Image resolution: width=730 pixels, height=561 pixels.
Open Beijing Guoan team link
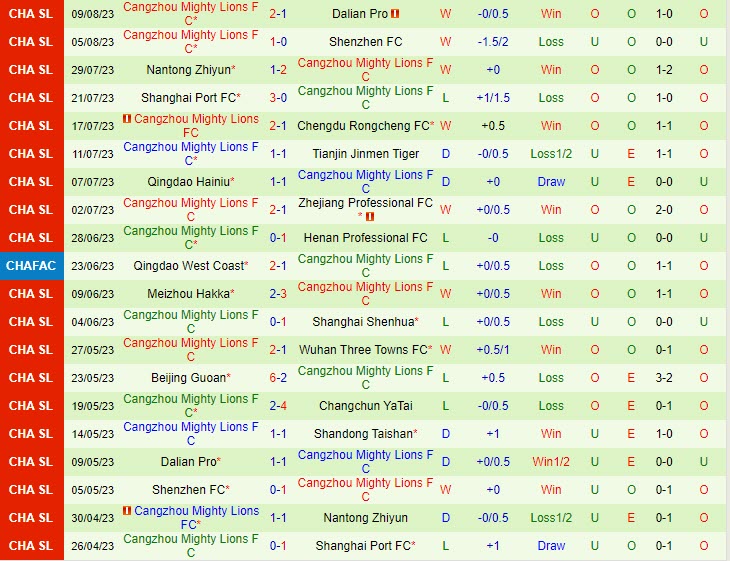tap(191, 378)
